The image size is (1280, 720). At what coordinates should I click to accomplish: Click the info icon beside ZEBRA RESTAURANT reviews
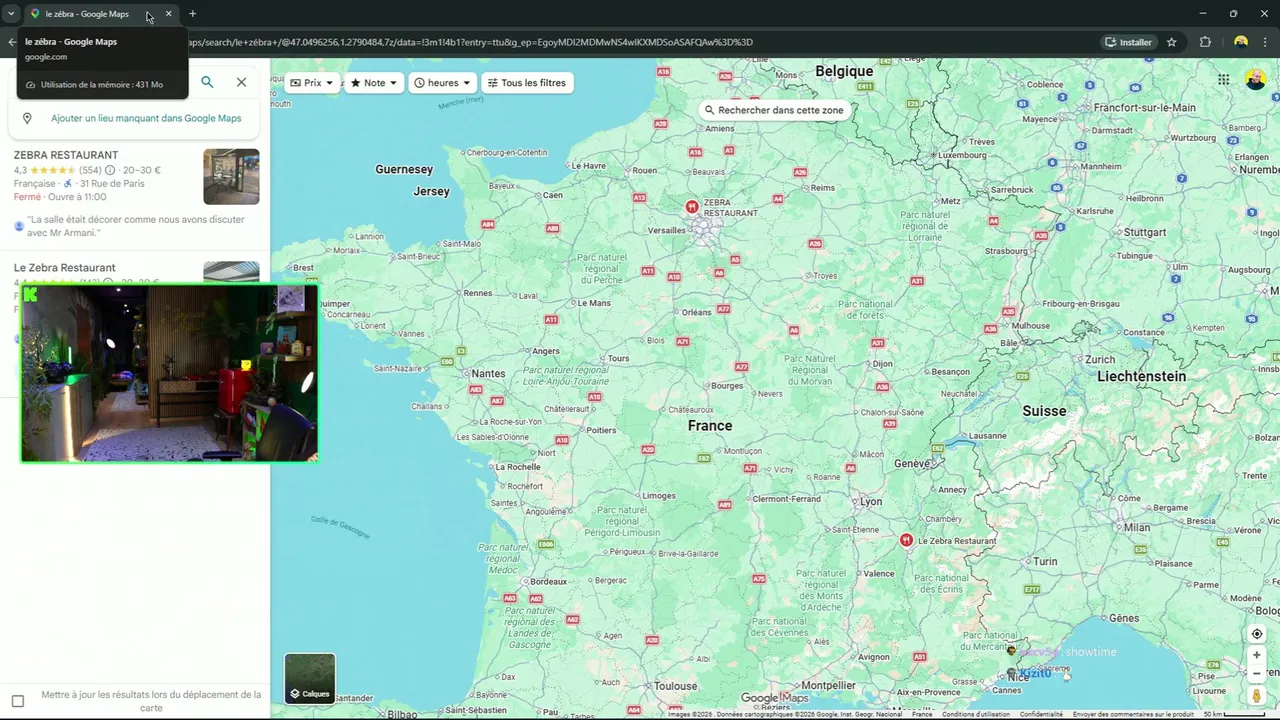[110, 170]
